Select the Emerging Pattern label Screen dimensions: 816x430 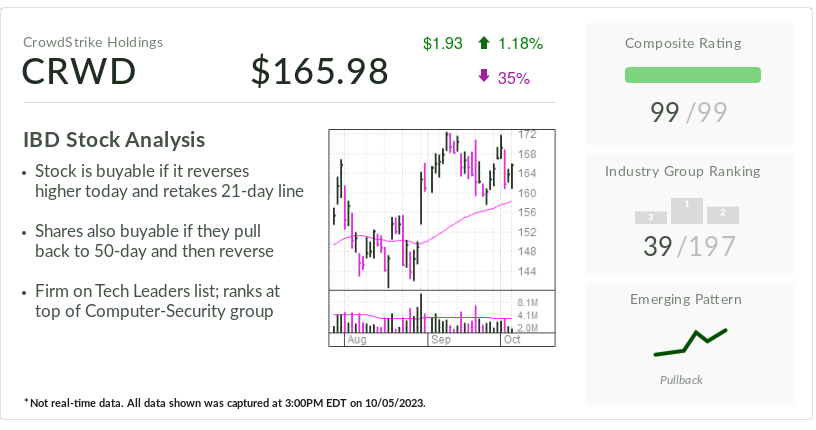(x=686, y=299)
